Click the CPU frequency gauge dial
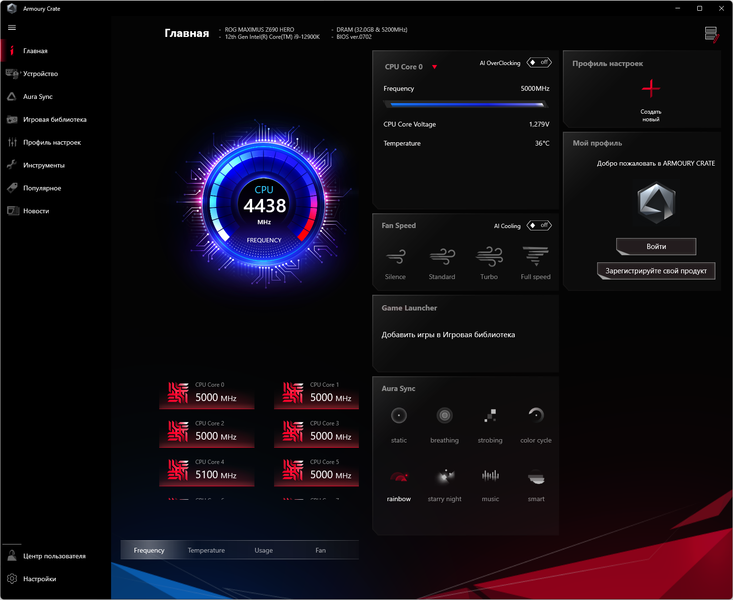This screenshot has height=600, width=733. tap(264, 206)
